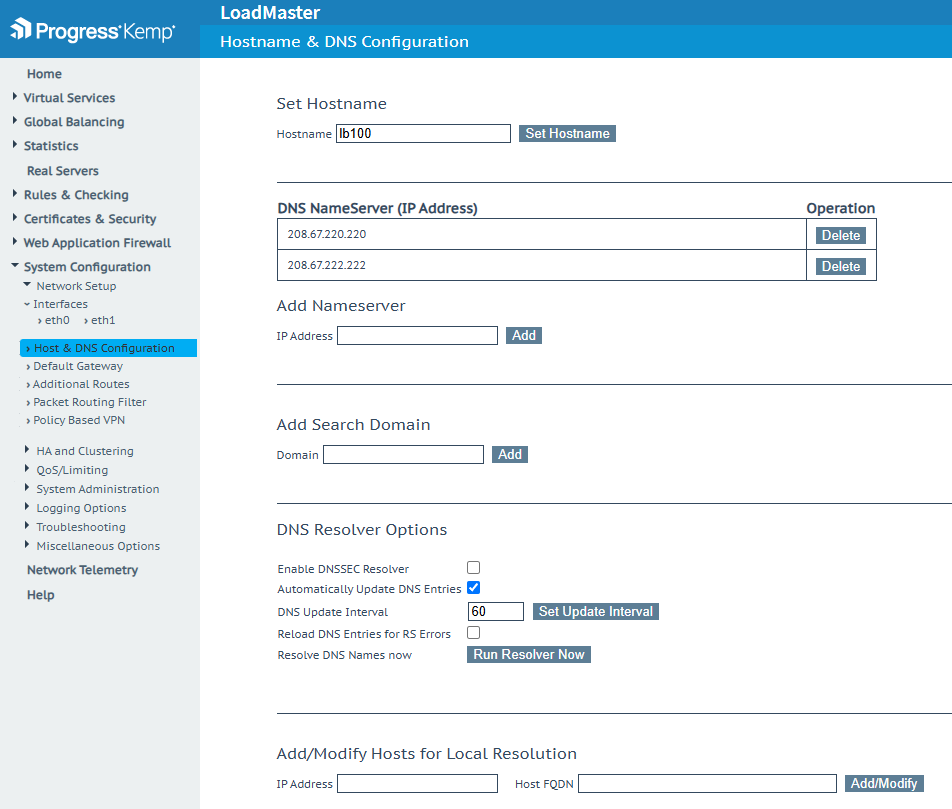Open eth0 interface settings
The image size is (952, 809).
(x=57, y=320)
